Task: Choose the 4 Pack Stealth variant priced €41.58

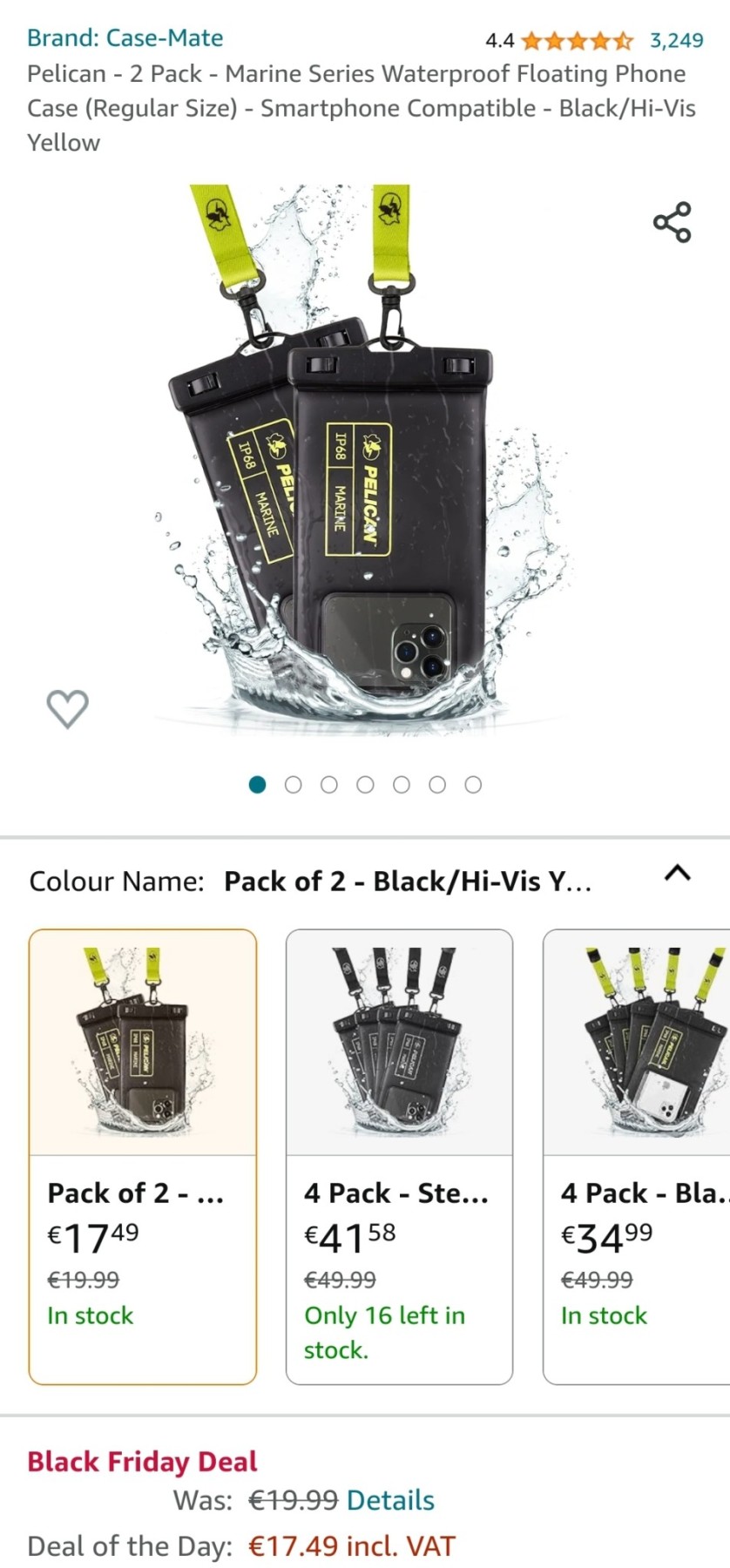Action: [399, 1157]
